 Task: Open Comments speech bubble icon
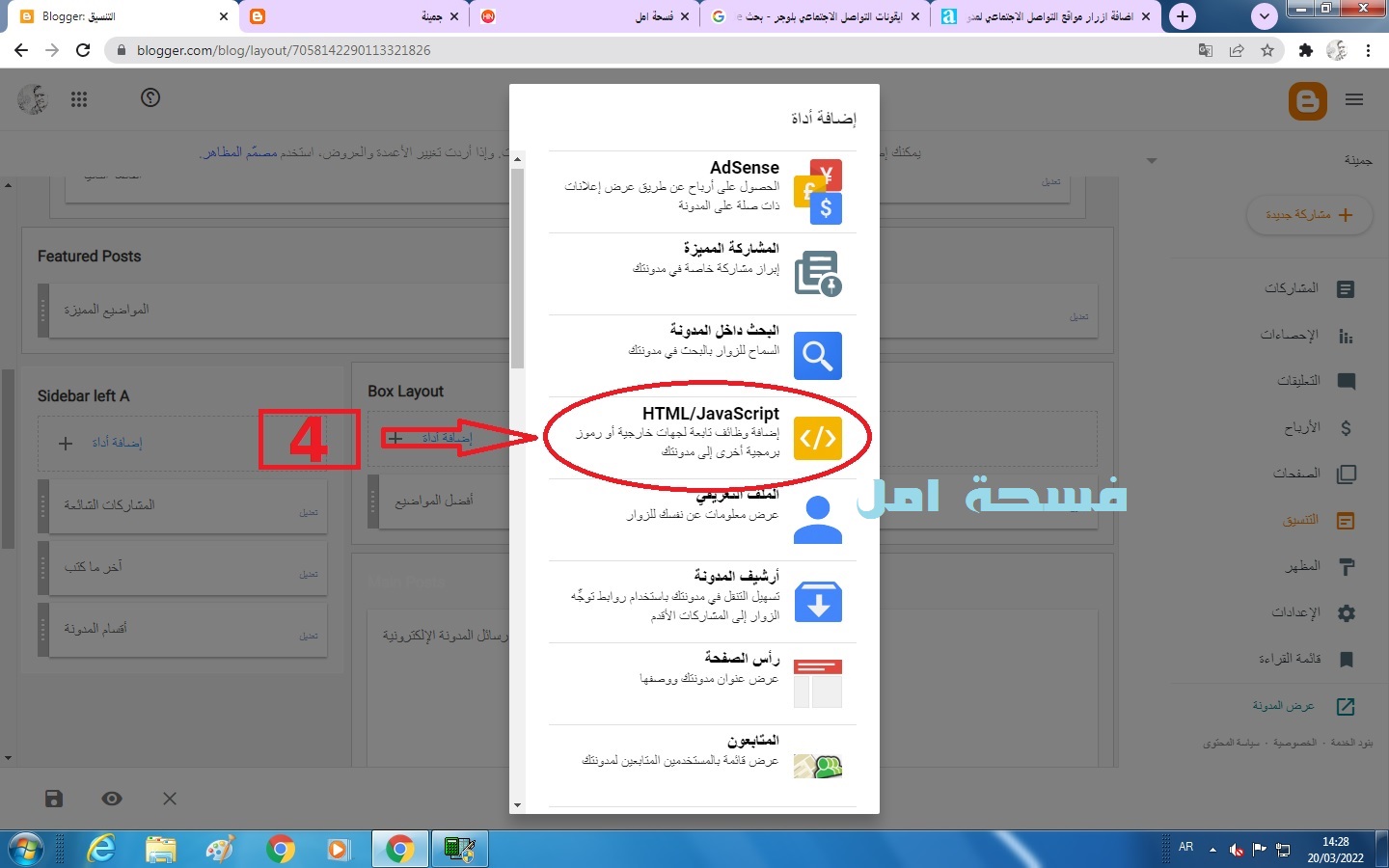point(1347,381)
